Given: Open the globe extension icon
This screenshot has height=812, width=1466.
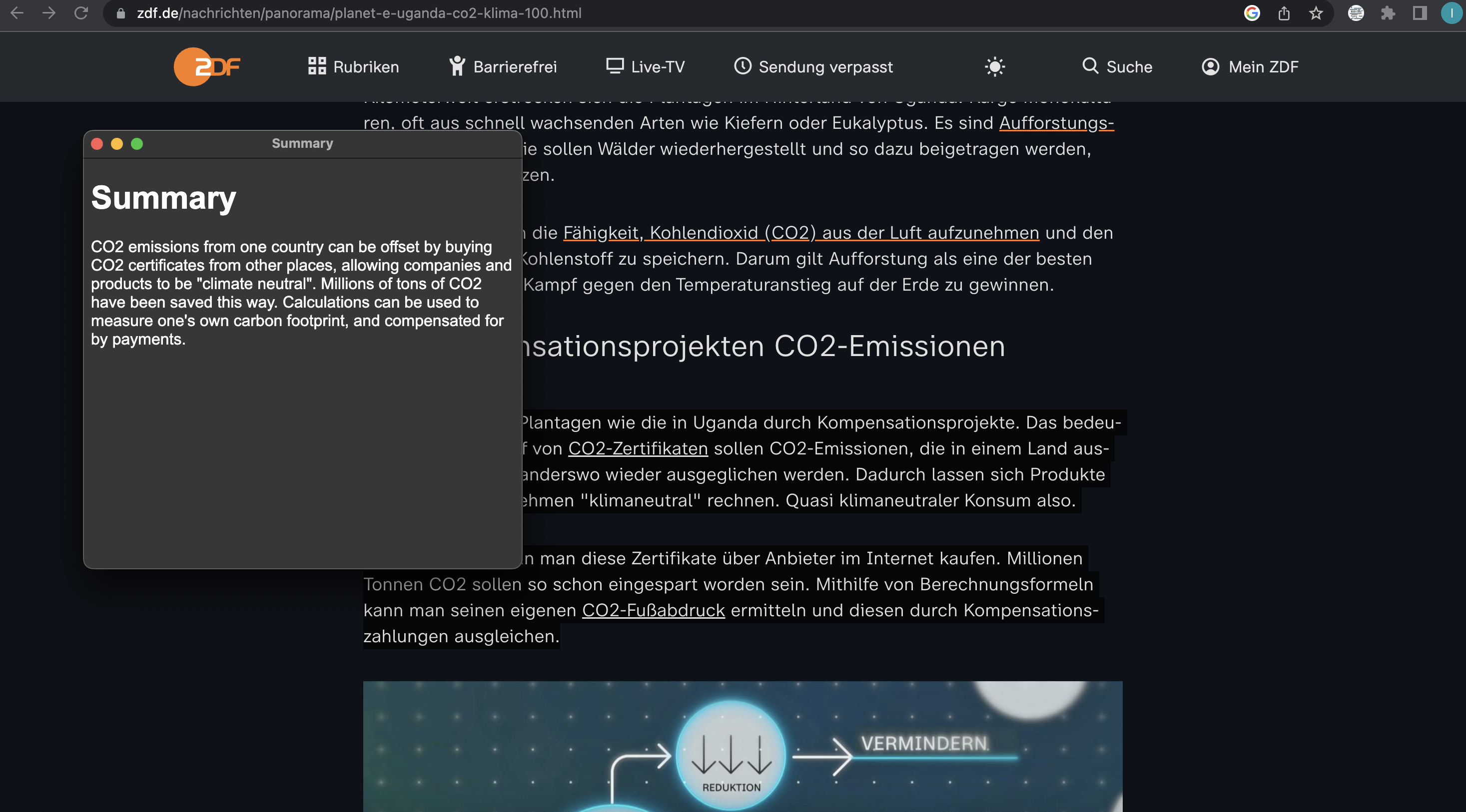Looking at the screenshot, I should click(1356, 13).
